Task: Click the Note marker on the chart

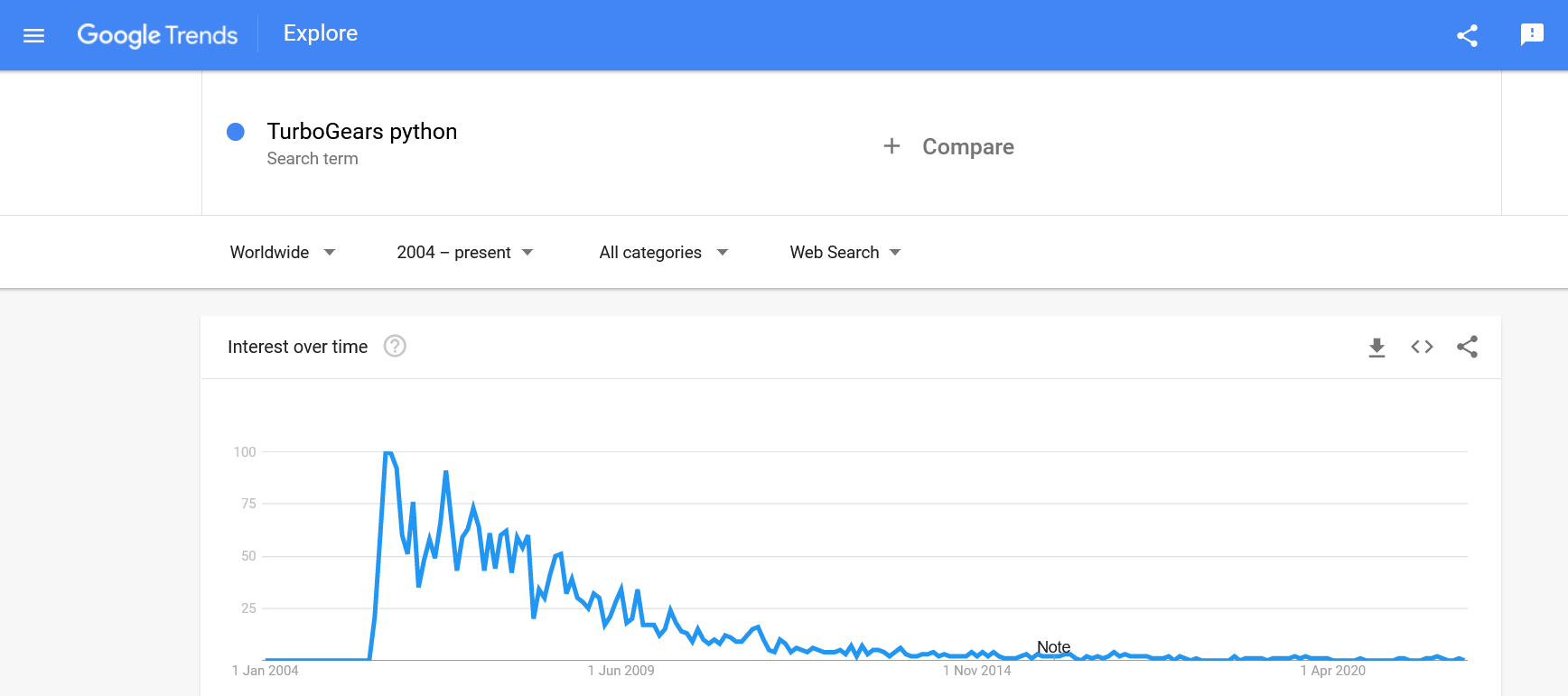Action: (x=1053, y=647)
